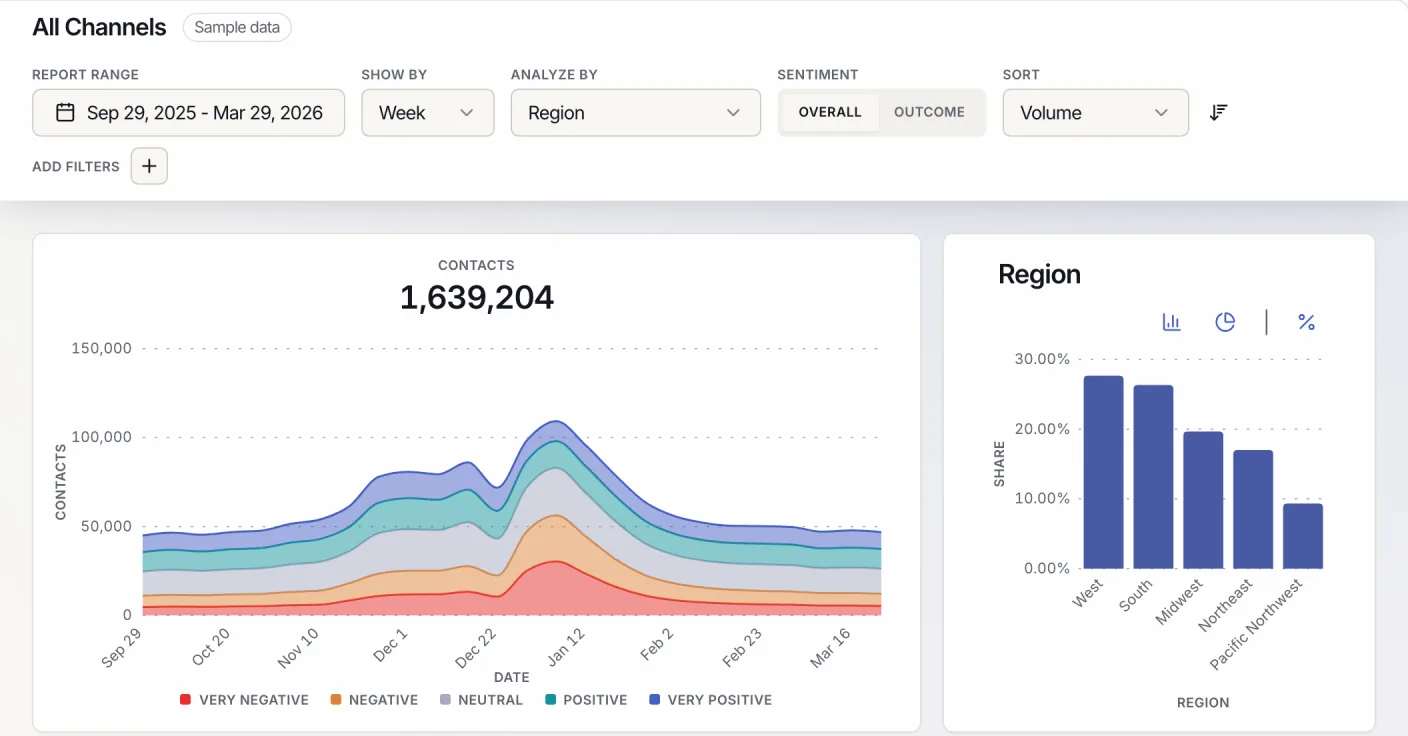Viewport: 1408px width, 736px height.
Task: Select the Overall sentiment option
Action: (x=829, y=112)
